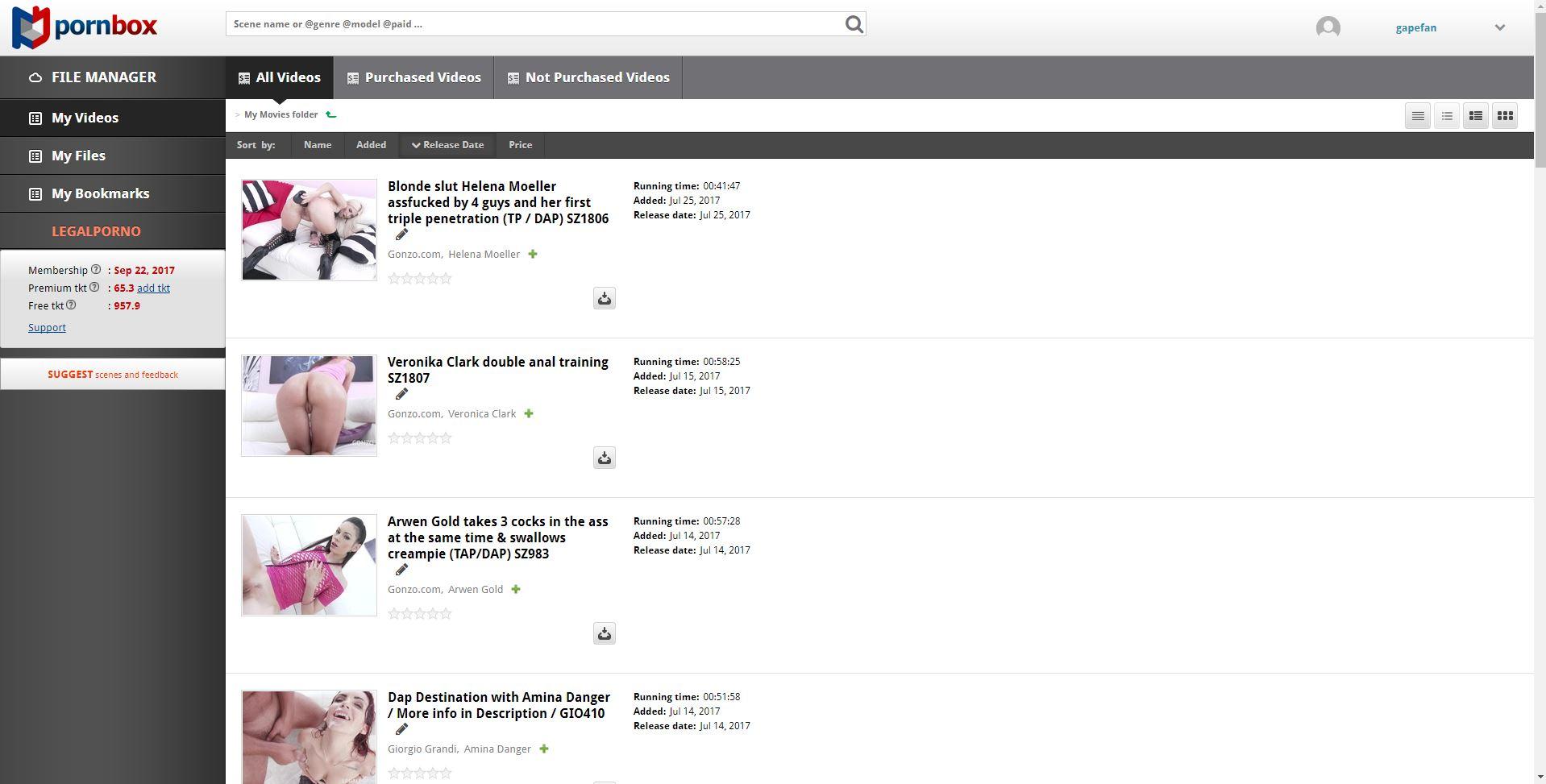The width and height of the screenshot is (1546, 784).
Task: Toggle the Release Date sort order
Action: coord(447,145)
